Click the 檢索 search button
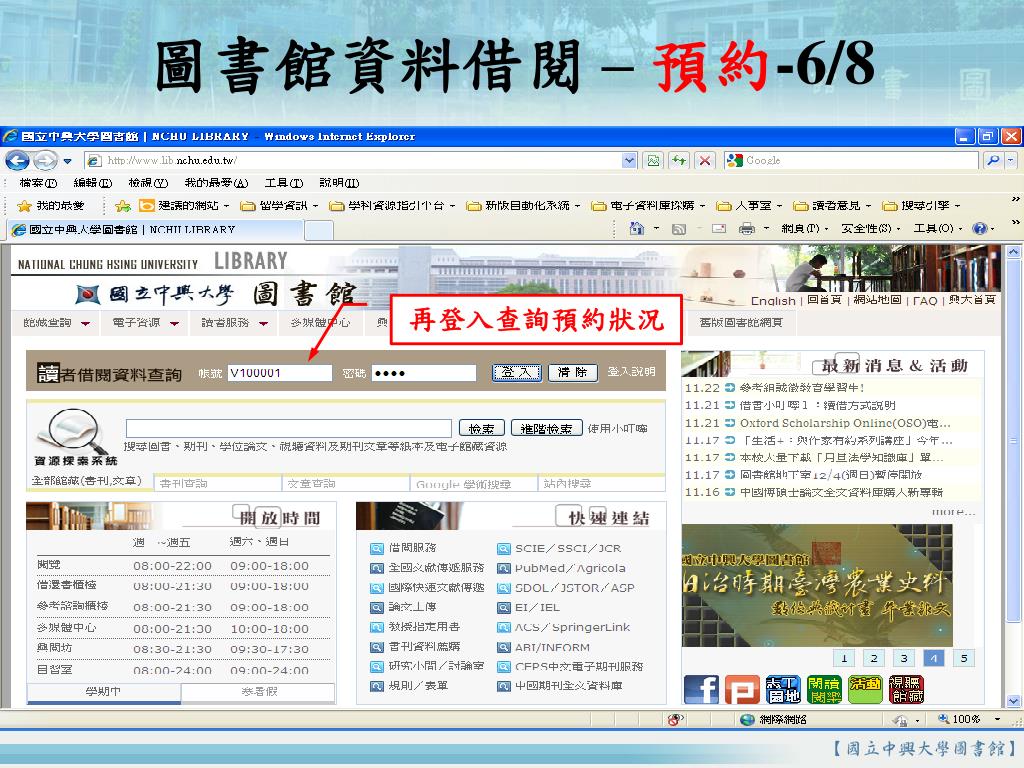 coord(482,428)
